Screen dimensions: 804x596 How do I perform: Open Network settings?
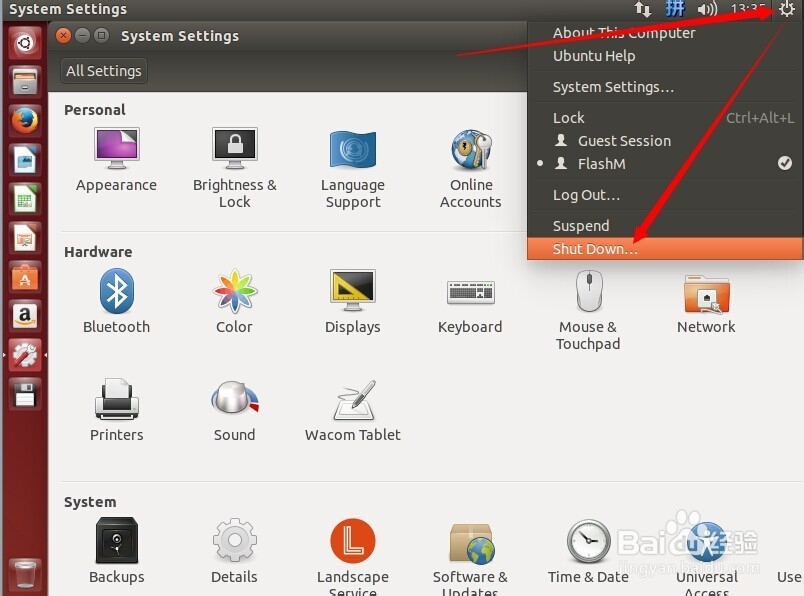pyautogui.click(x=706, y=305)
